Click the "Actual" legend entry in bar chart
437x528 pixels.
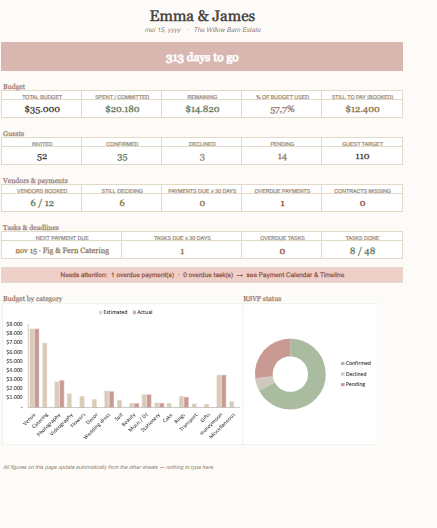pos(143,312)
